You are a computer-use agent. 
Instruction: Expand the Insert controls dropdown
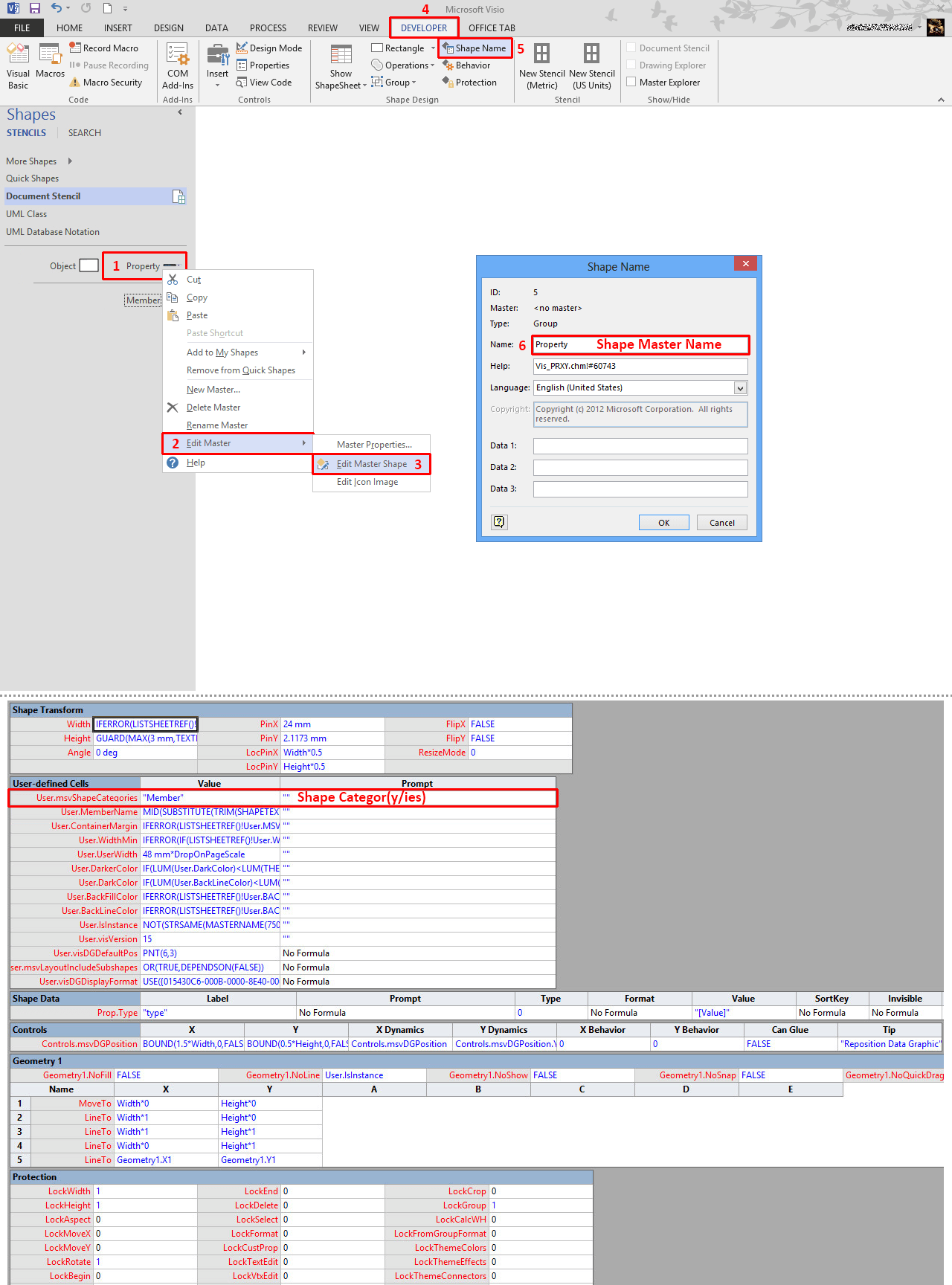click(x=217, y=86)
